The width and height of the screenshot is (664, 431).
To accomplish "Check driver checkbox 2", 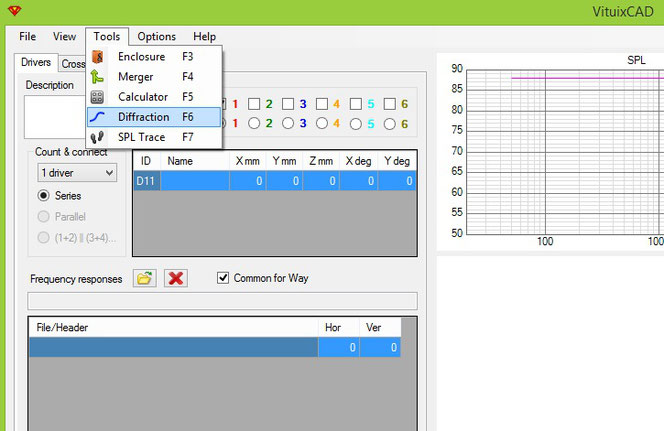I will pyautogui.click(x=254, y=104).
